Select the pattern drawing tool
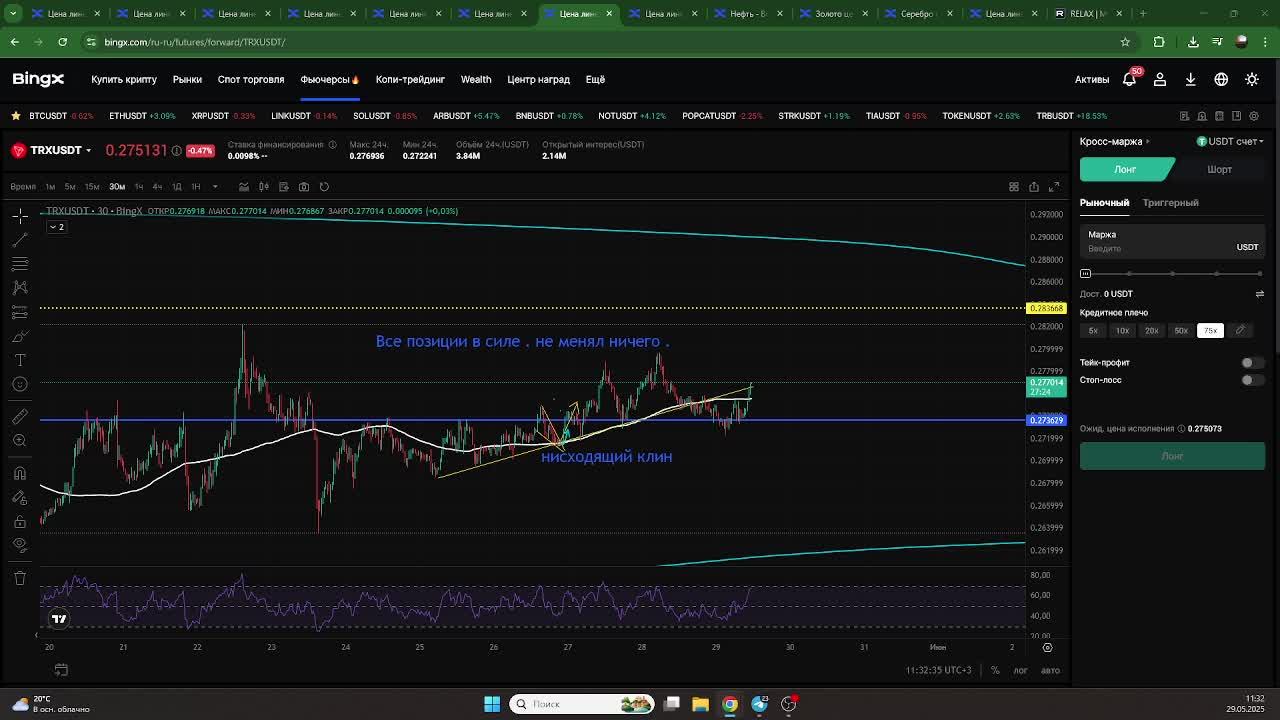 tap(20, 288)
